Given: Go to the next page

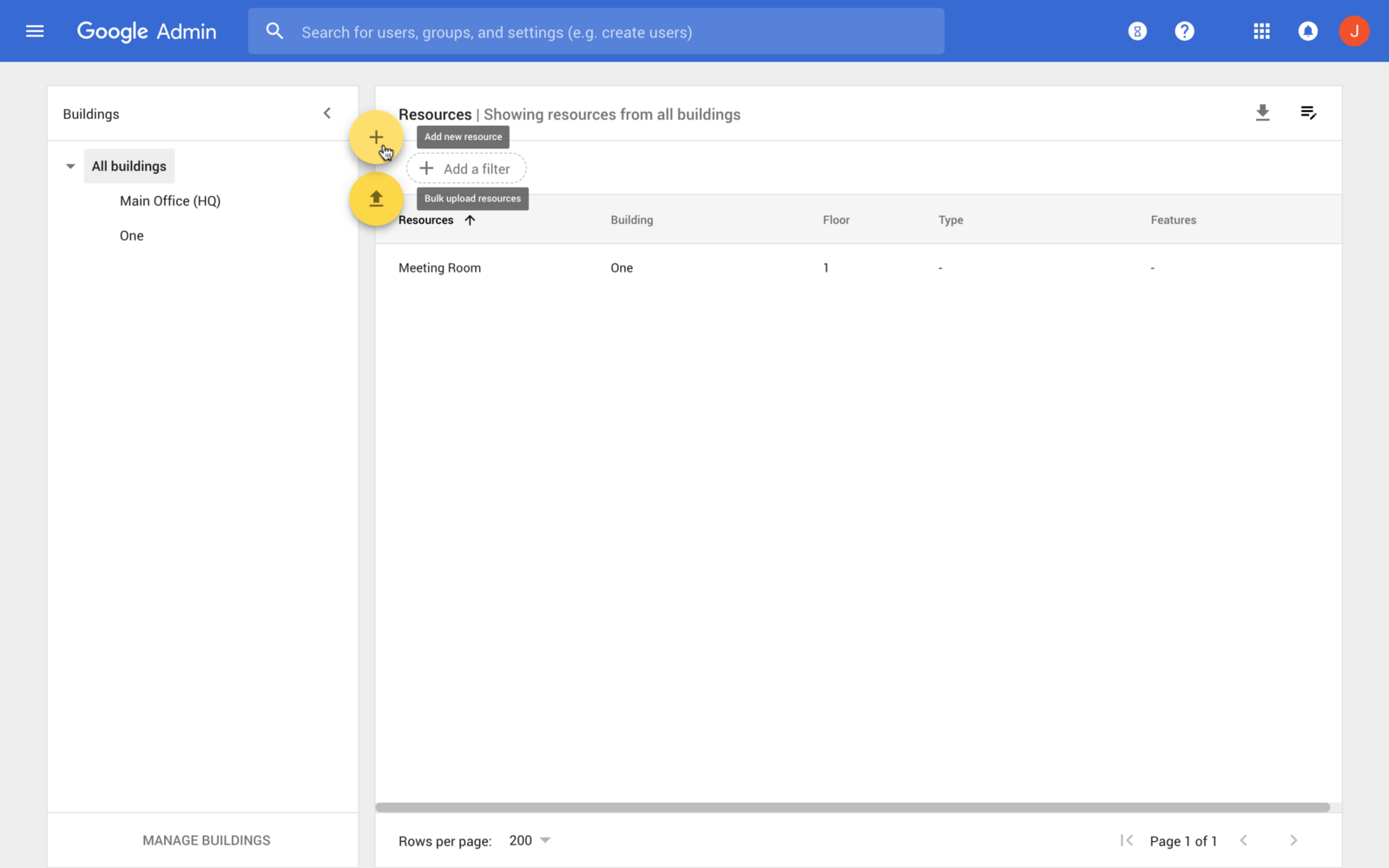Looking at the screenshot, I should click(1294, 840).
